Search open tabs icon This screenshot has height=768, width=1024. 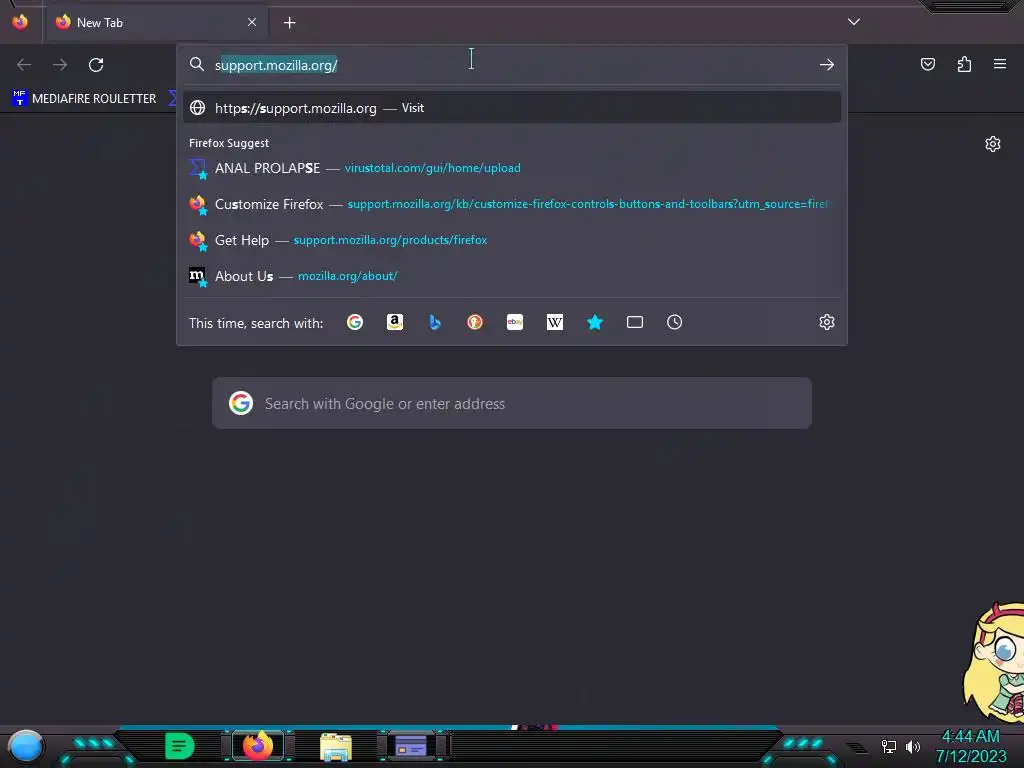[x=635, y=322]
